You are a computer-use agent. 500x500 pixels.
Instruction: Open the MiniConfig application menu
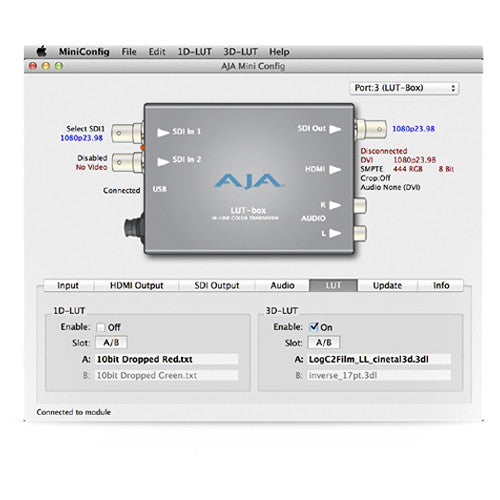point(84,52)
